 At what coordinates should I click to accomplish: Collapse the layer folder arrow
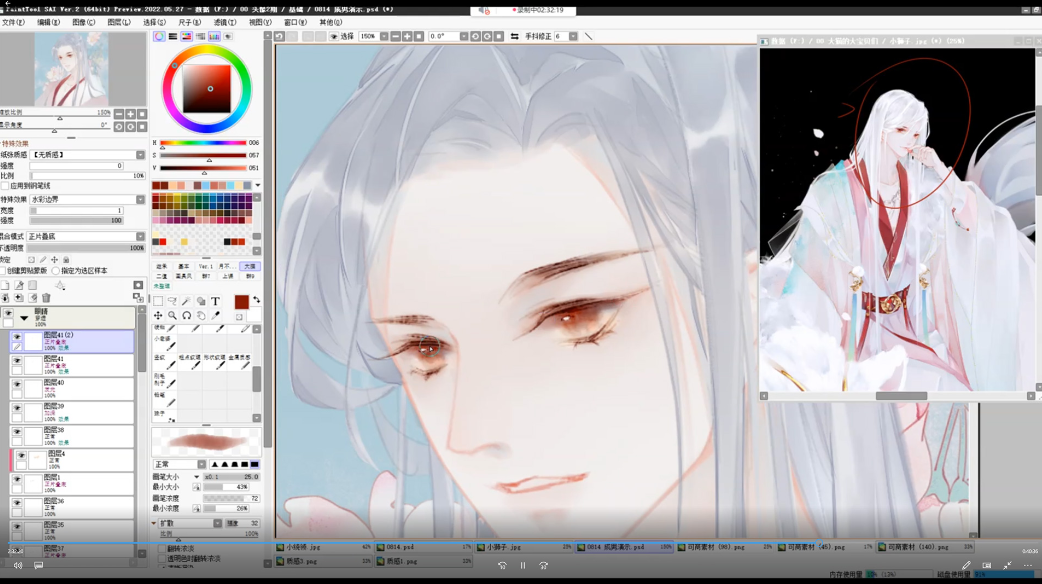coord(24,318)
